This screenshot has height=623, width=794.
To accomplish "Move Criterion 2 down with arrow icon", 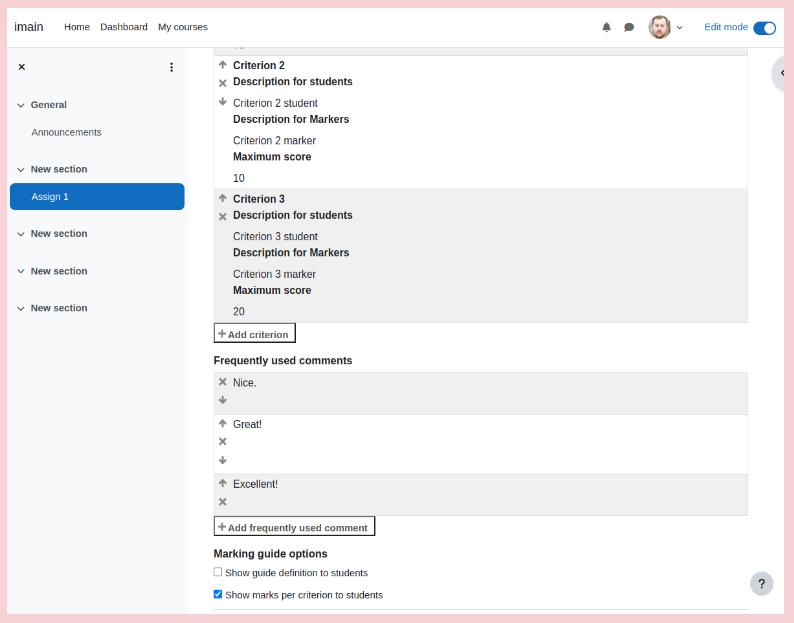I will 222,102.
